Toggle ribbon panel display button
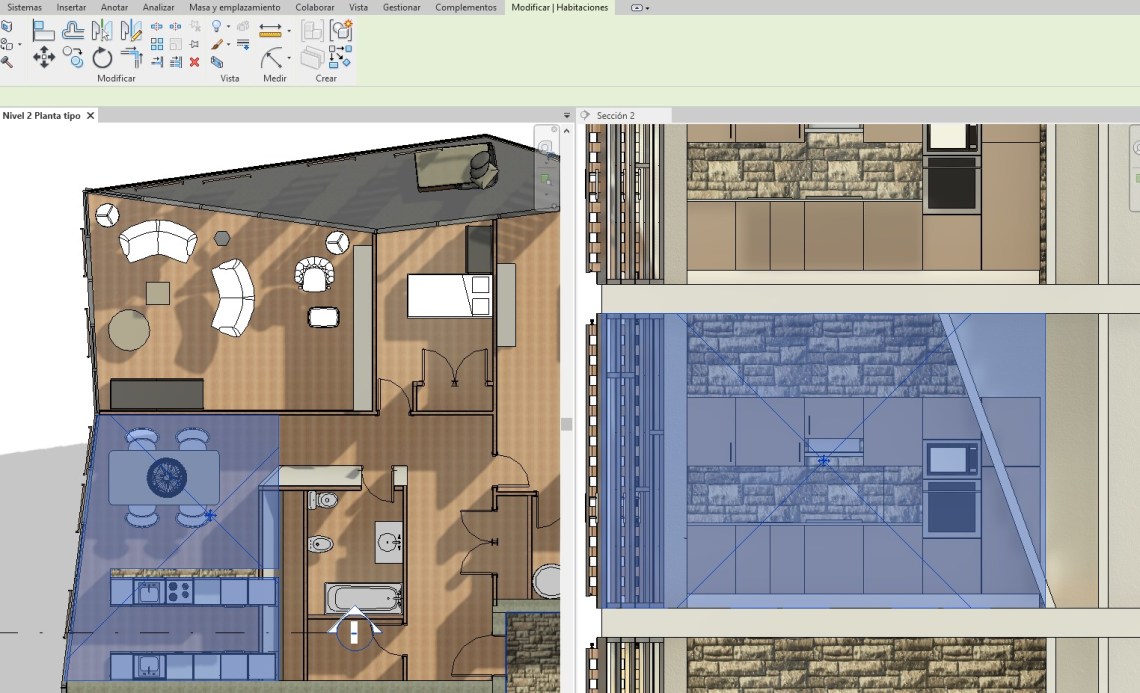 pos(639,8)
